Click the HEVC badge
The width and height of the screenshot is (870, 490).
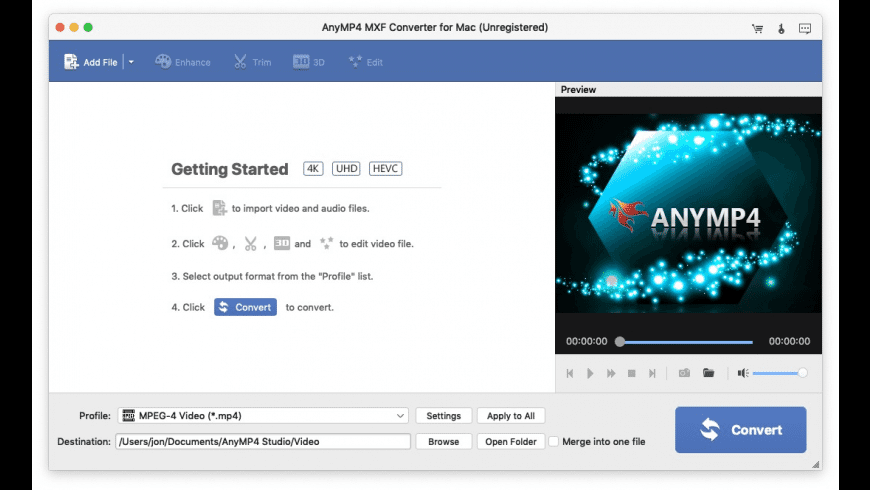click(385, 169)
